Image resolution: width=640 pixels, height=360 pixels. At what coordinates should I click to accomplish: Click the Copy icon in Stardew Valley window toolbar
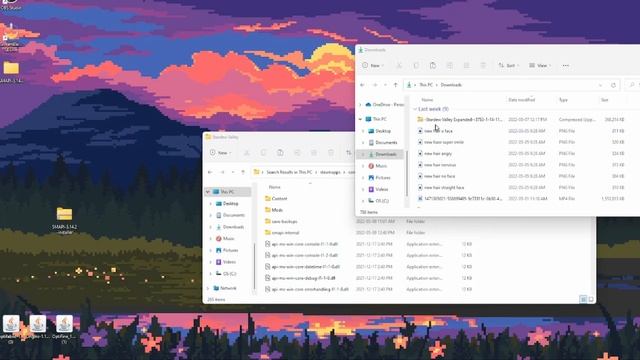(263, 153)
